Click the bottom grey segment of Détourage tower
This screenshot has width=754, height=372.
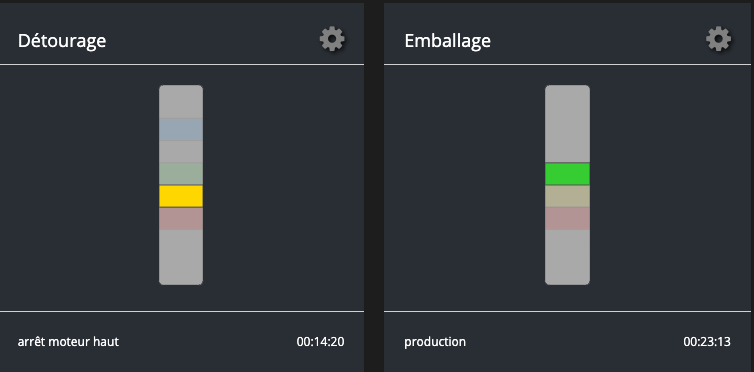point(181,257)
